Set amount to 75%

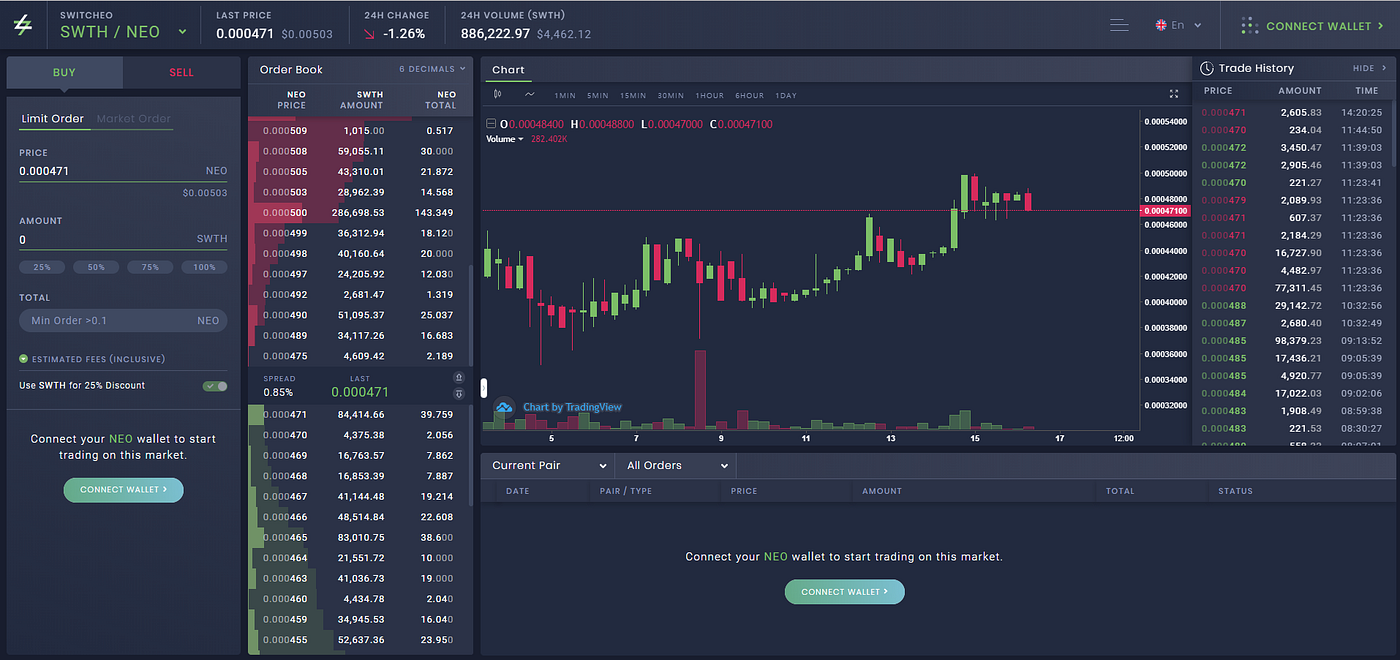point(150,267)
